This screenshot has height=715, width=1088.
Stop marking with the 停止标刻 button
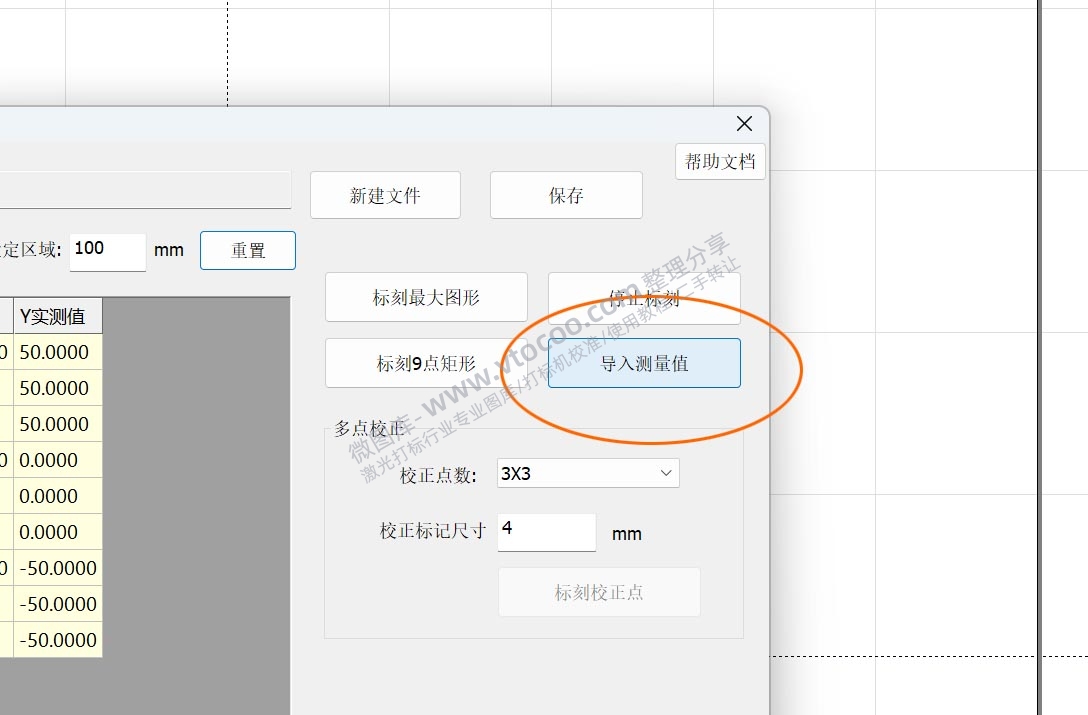click(x=643, y=297)
